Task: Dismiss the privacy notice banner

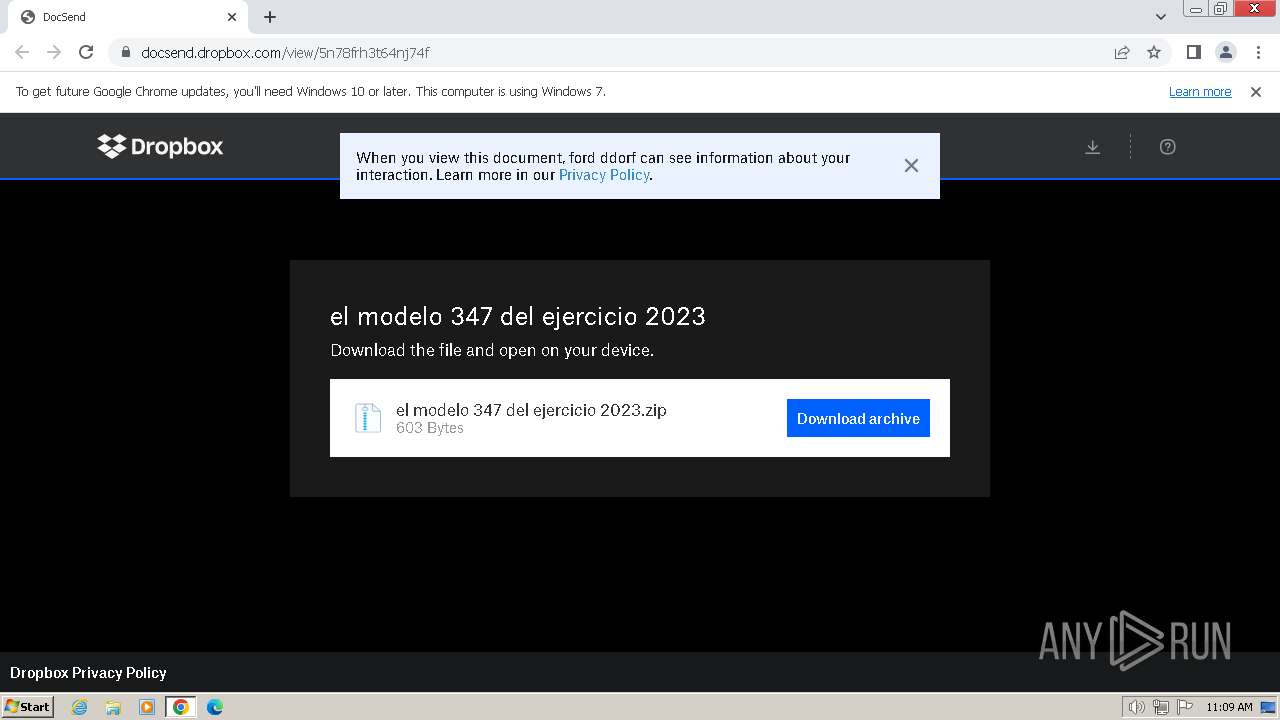Action: [x=911, y=166]
